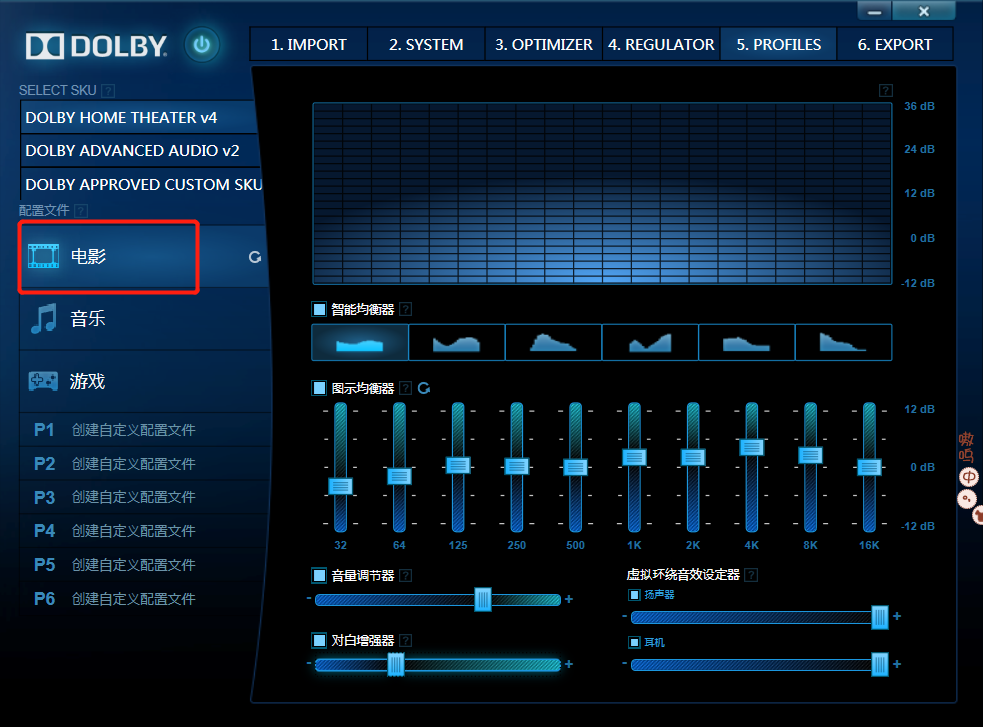Image resolution: width=983 pixels, height=727 pixels.
Task: Increase 对白增强器 with plus sign
Action: 569,664
